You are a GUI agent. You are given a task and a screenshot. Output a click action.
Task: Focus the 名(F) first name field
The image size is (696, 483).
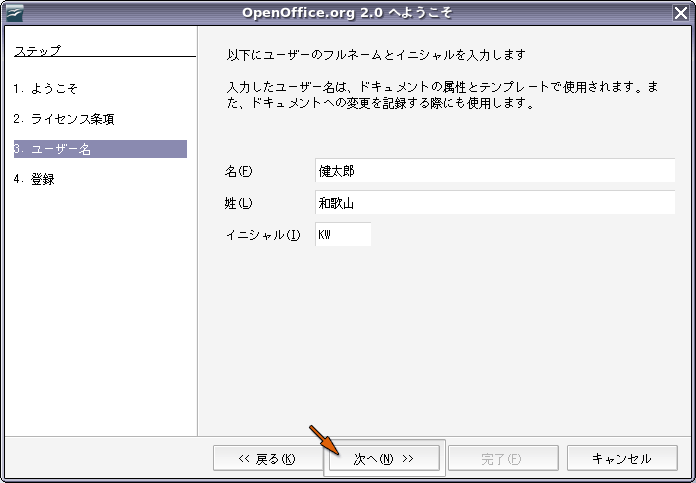(495, 170)
